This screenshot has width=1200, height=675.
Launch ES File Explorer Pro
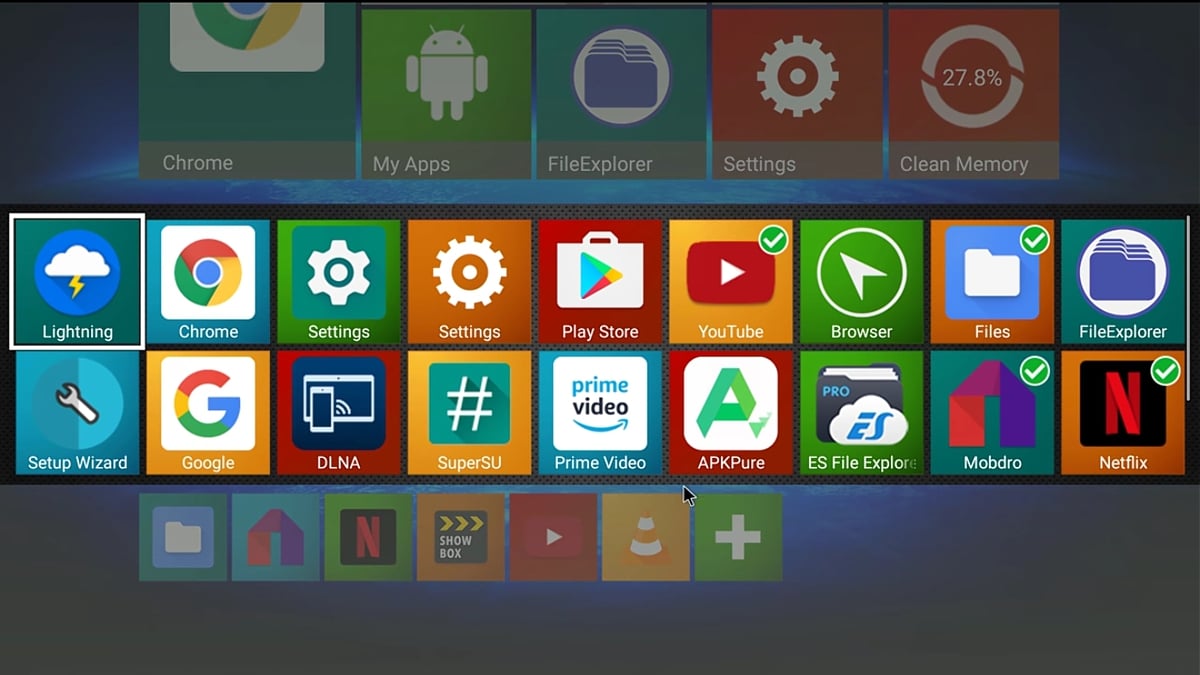click(861, 412)
